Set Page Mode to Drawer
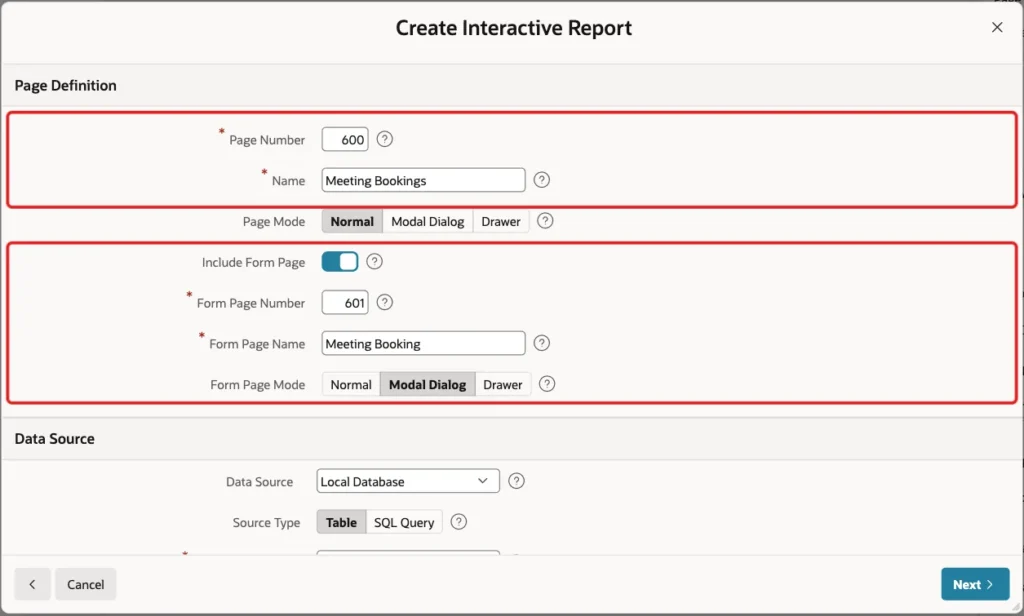 501,221
